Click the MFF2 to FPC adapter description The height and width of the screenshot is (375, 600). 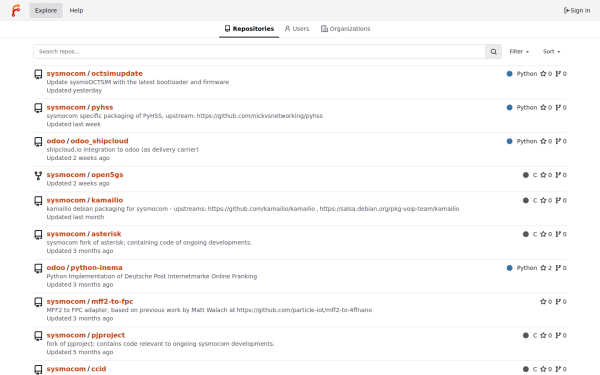[x=209, y=310]
